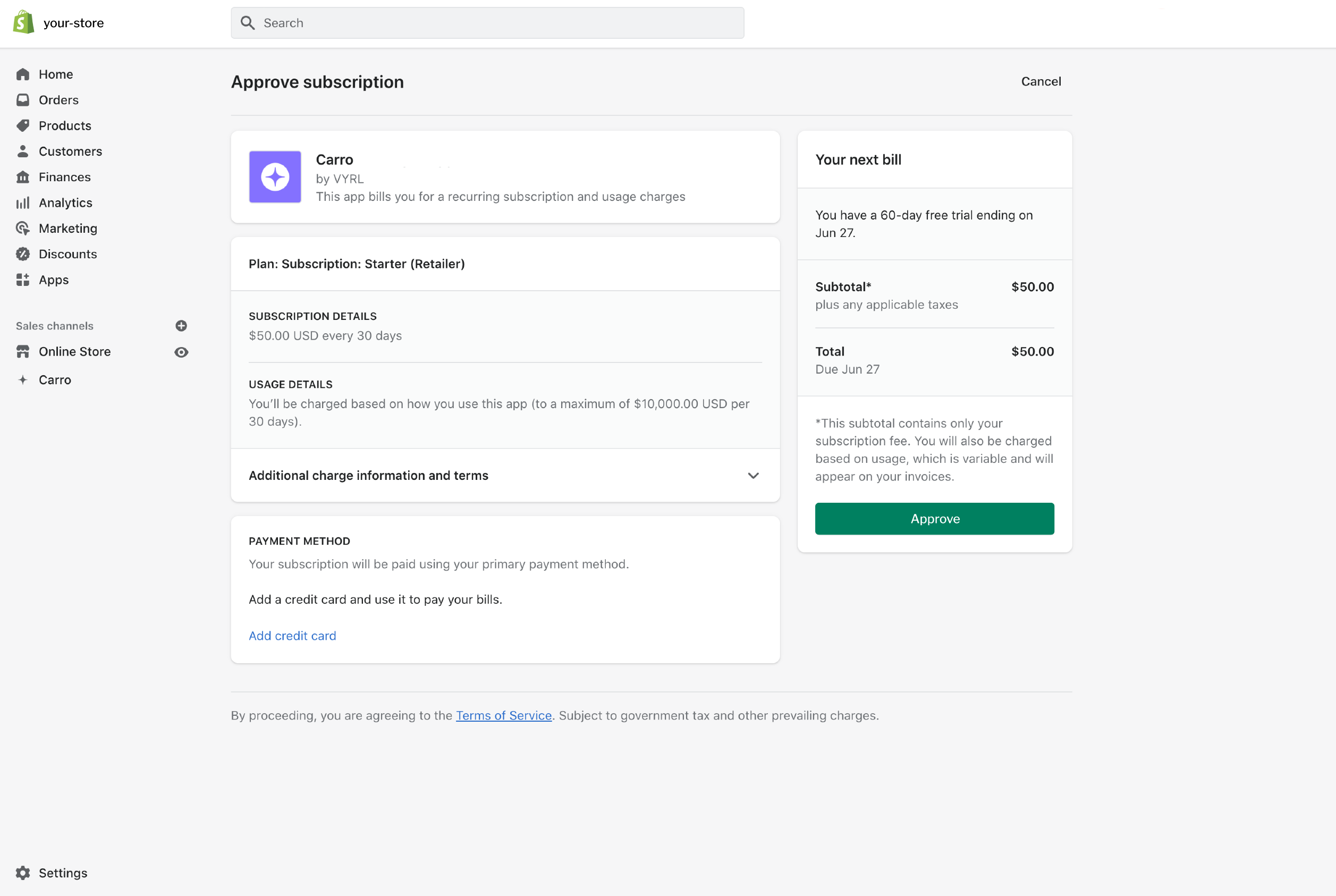1336x896 pixels.
Task: Open the Customers menu item
Action: (x=70, y=151)
